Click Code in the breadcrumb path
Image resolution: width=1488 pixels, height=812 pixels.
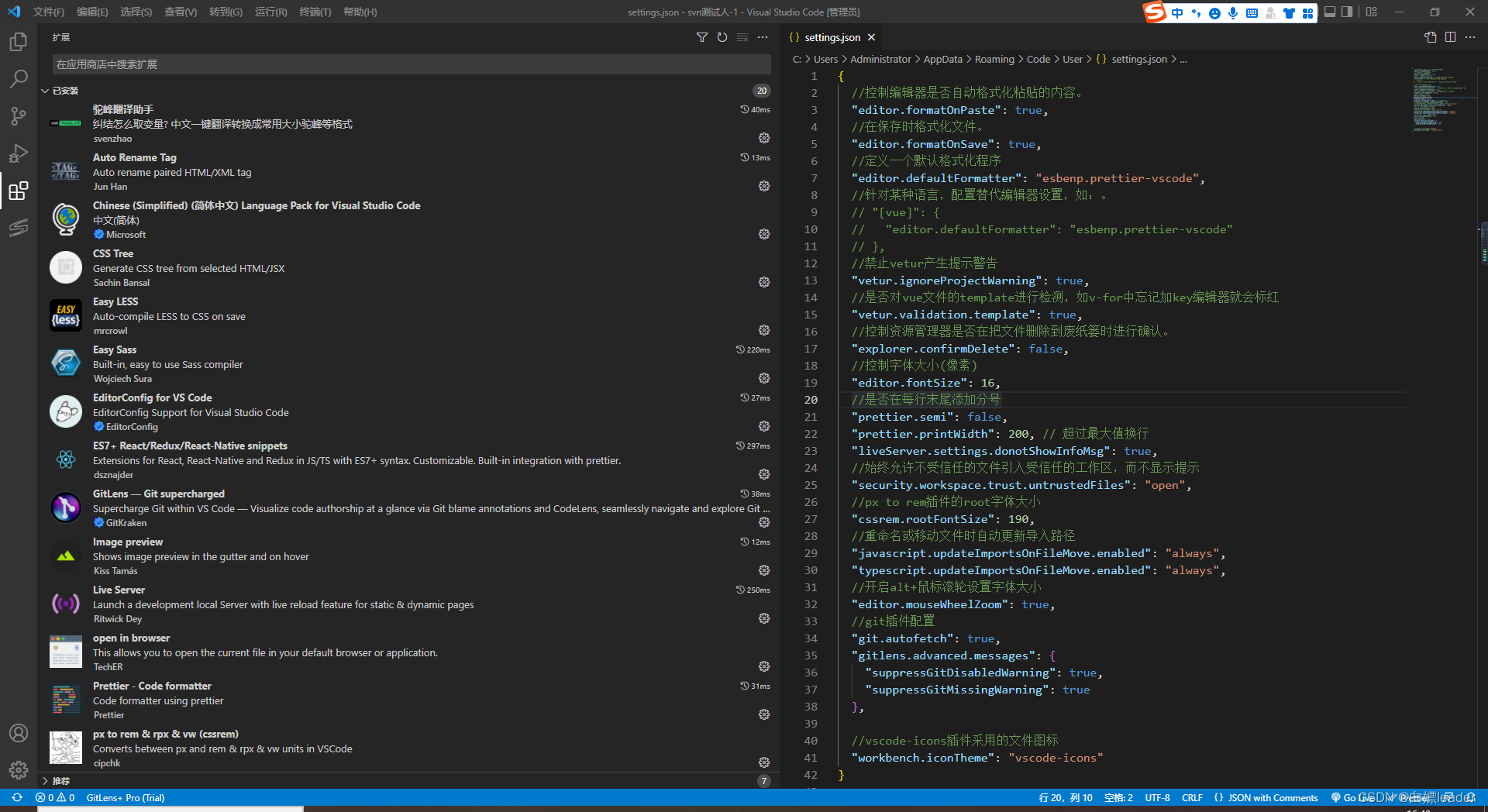[x=1038, y=60]
